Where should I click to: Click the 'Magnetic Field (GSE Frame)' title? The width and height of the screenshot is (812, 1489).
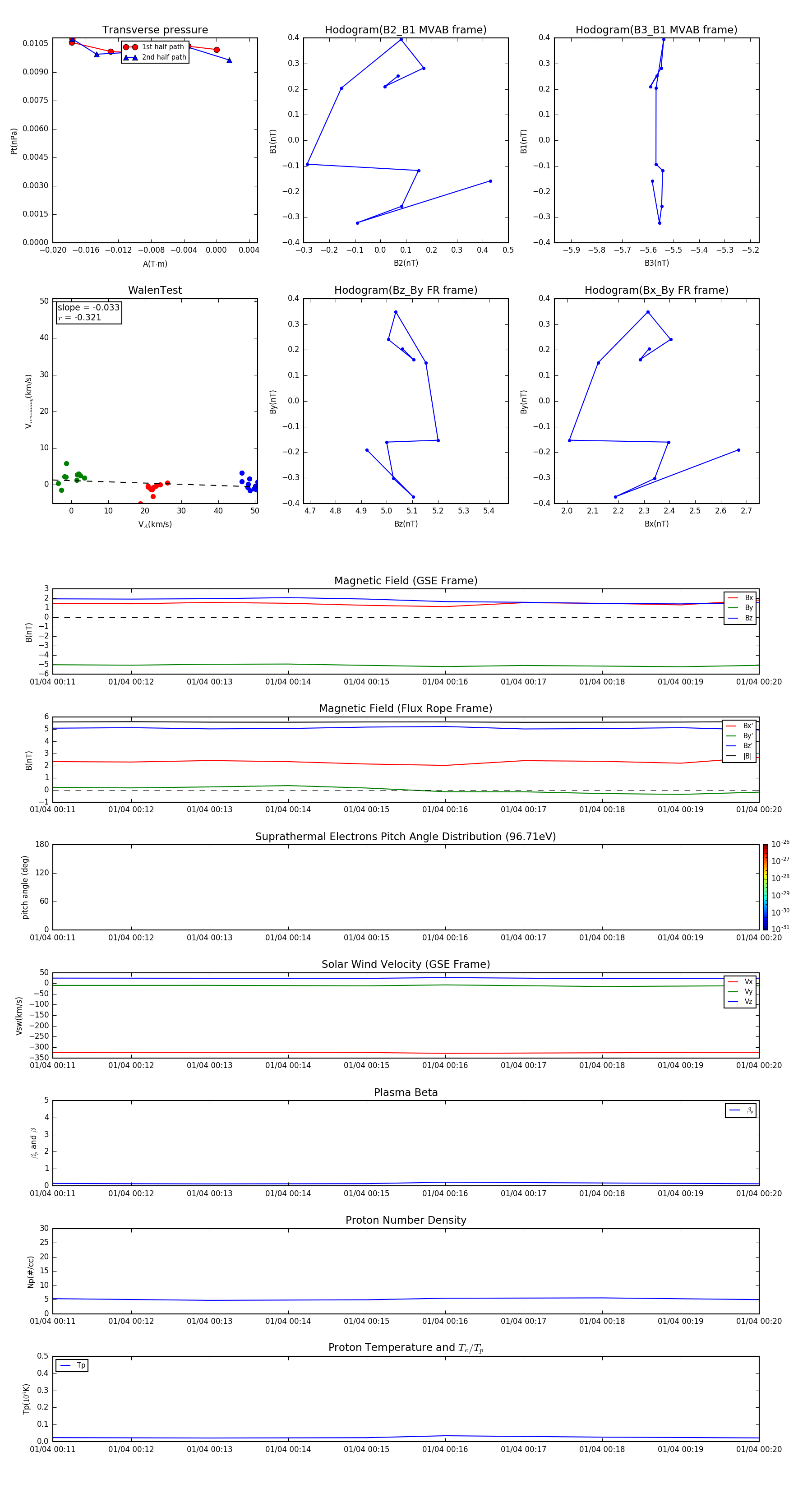(x=406, y=581)
